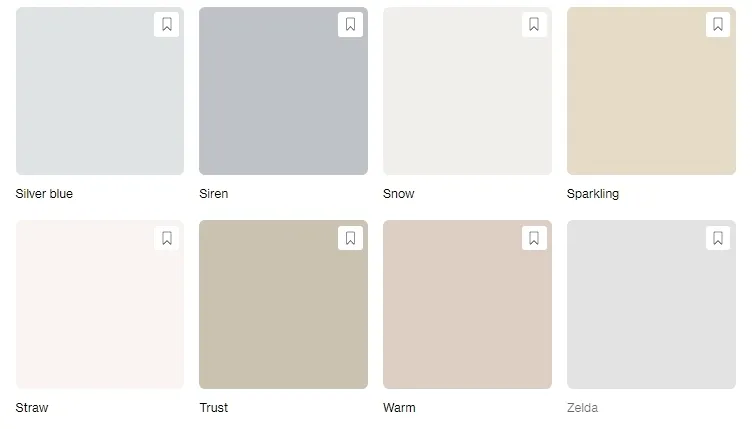
Task: Bookmark the Straw color
Action: click(166, 238)
